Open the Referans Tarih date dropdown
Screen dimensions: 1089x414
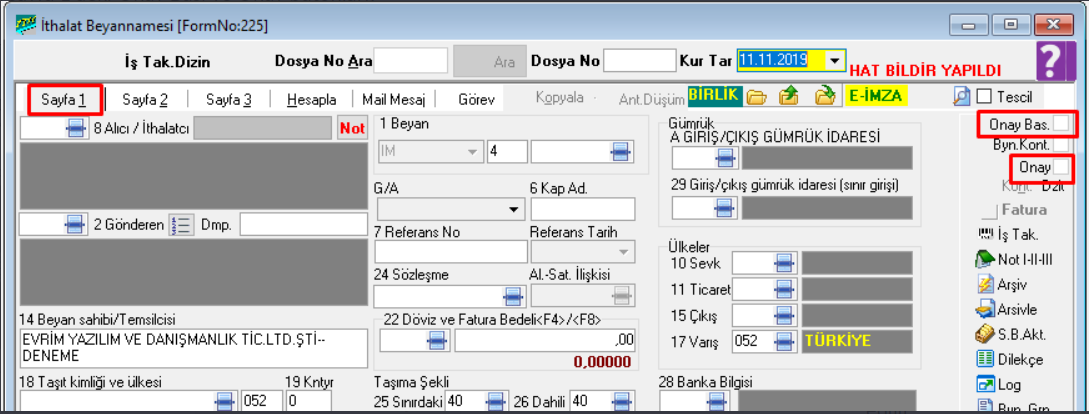[622, 251]
